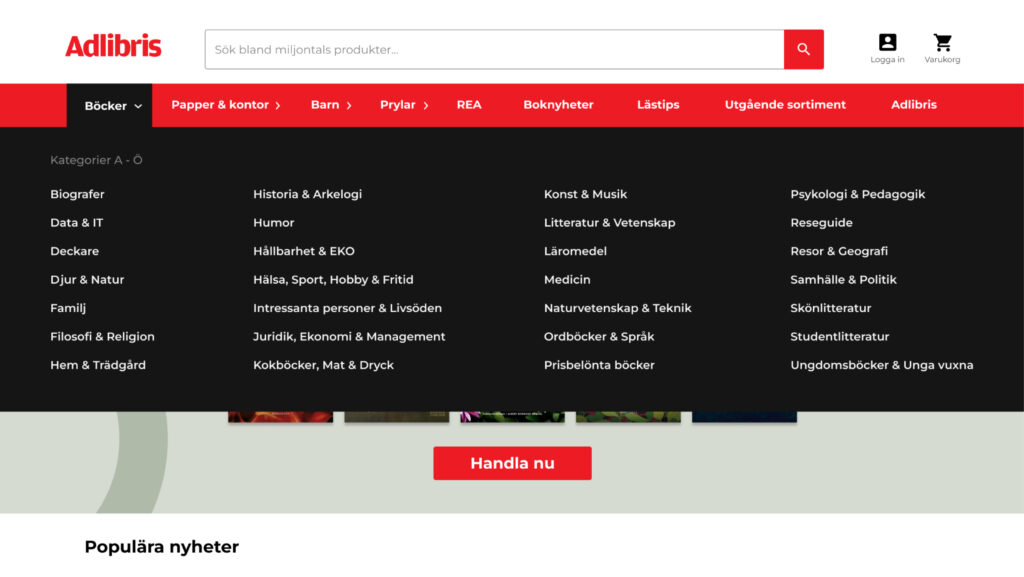Collapse the Böcker dropdown menu
Screen dimensions: 1024x577
(112, 105)
